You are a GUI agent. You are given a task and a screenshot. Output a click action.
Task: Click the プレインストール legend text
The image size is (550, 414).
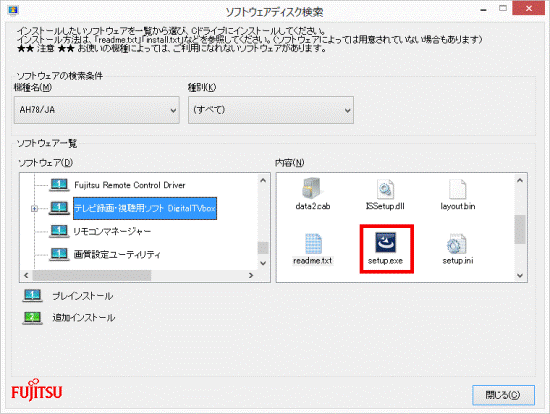pos(83,296)
